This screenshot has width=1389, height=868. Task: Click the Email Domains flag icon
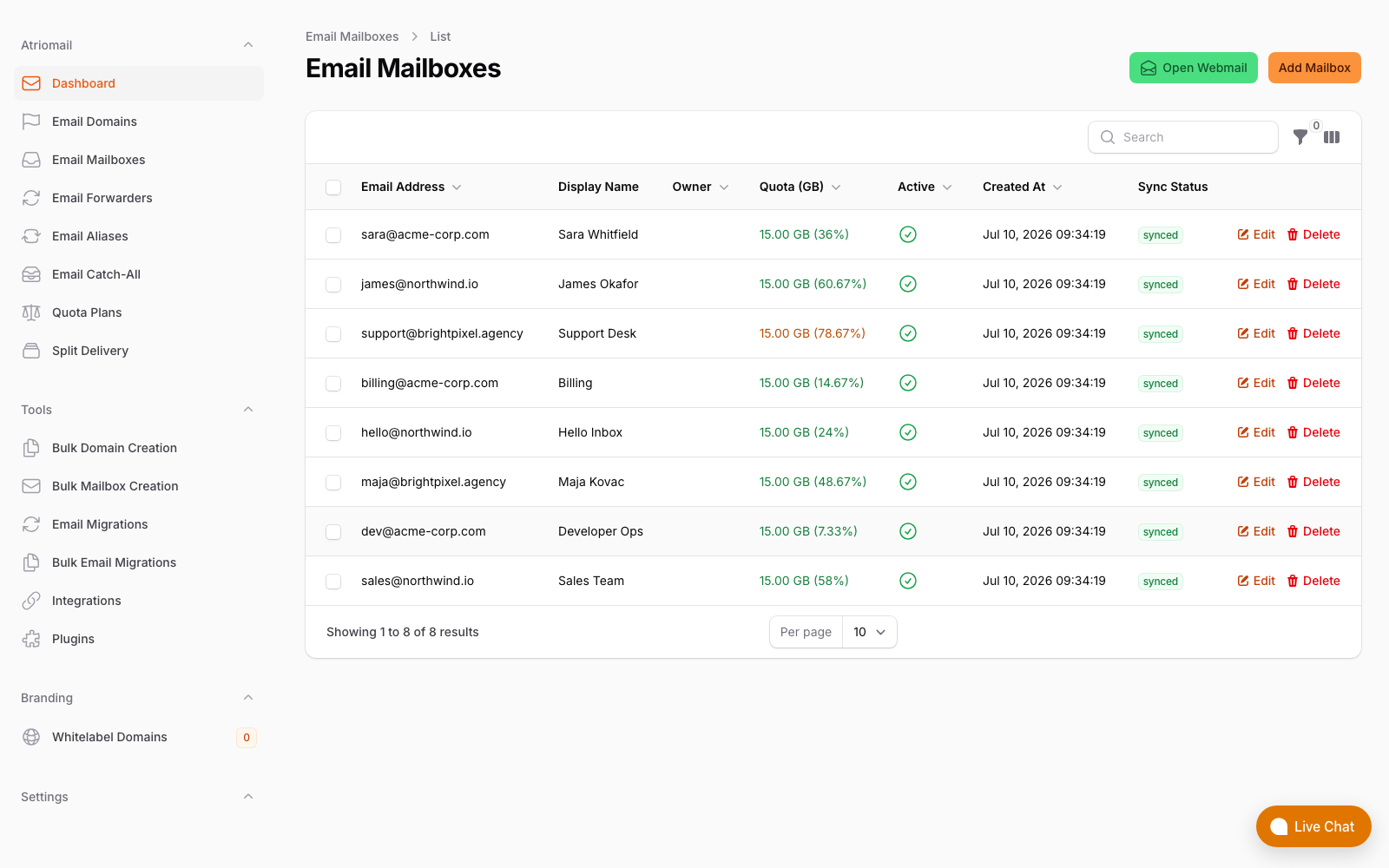coord(31,122)
